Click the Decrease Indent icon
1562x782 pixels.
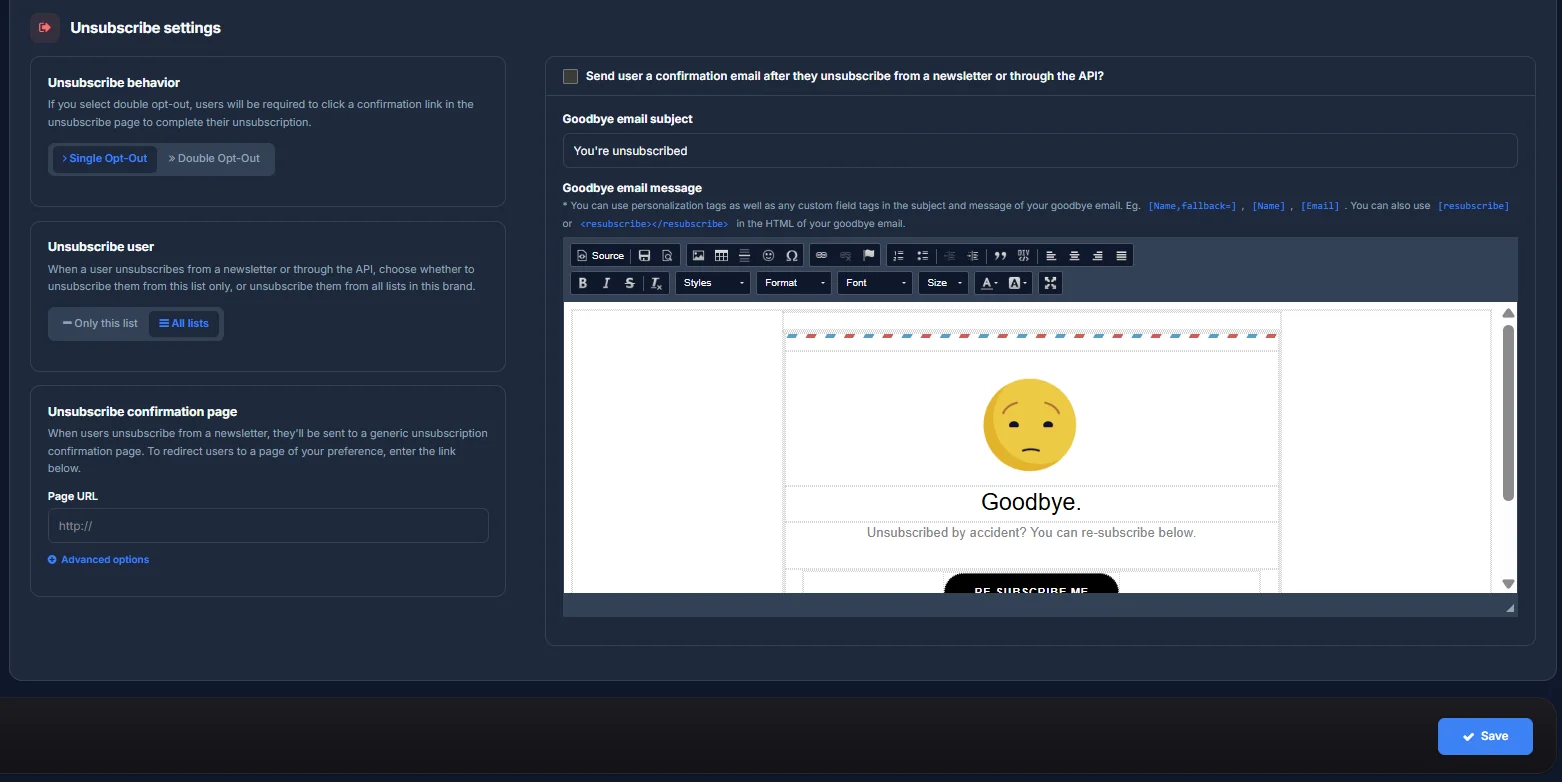(x=950, y=256)
